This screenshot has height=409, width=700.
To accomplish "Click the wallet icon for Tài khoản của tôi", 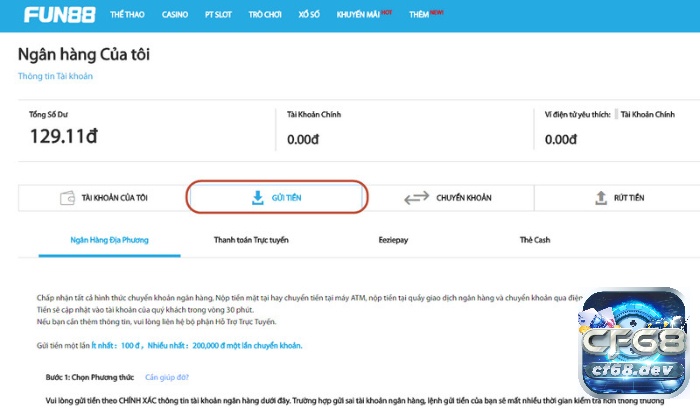I will coord(67,198).
